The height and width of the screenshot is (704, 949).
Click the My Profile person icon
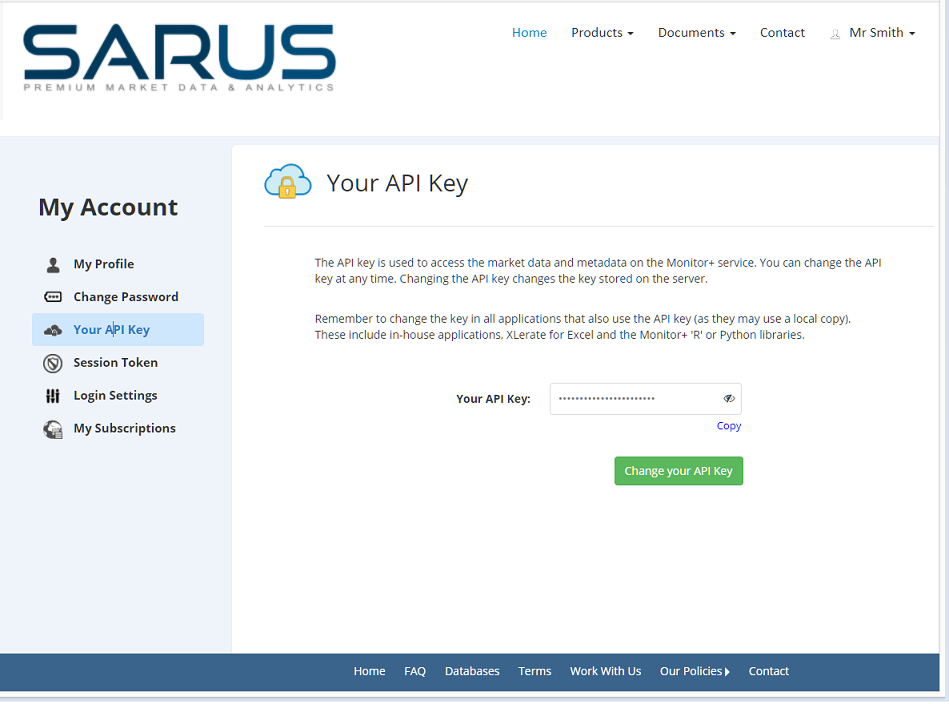(x=53, y=265)
